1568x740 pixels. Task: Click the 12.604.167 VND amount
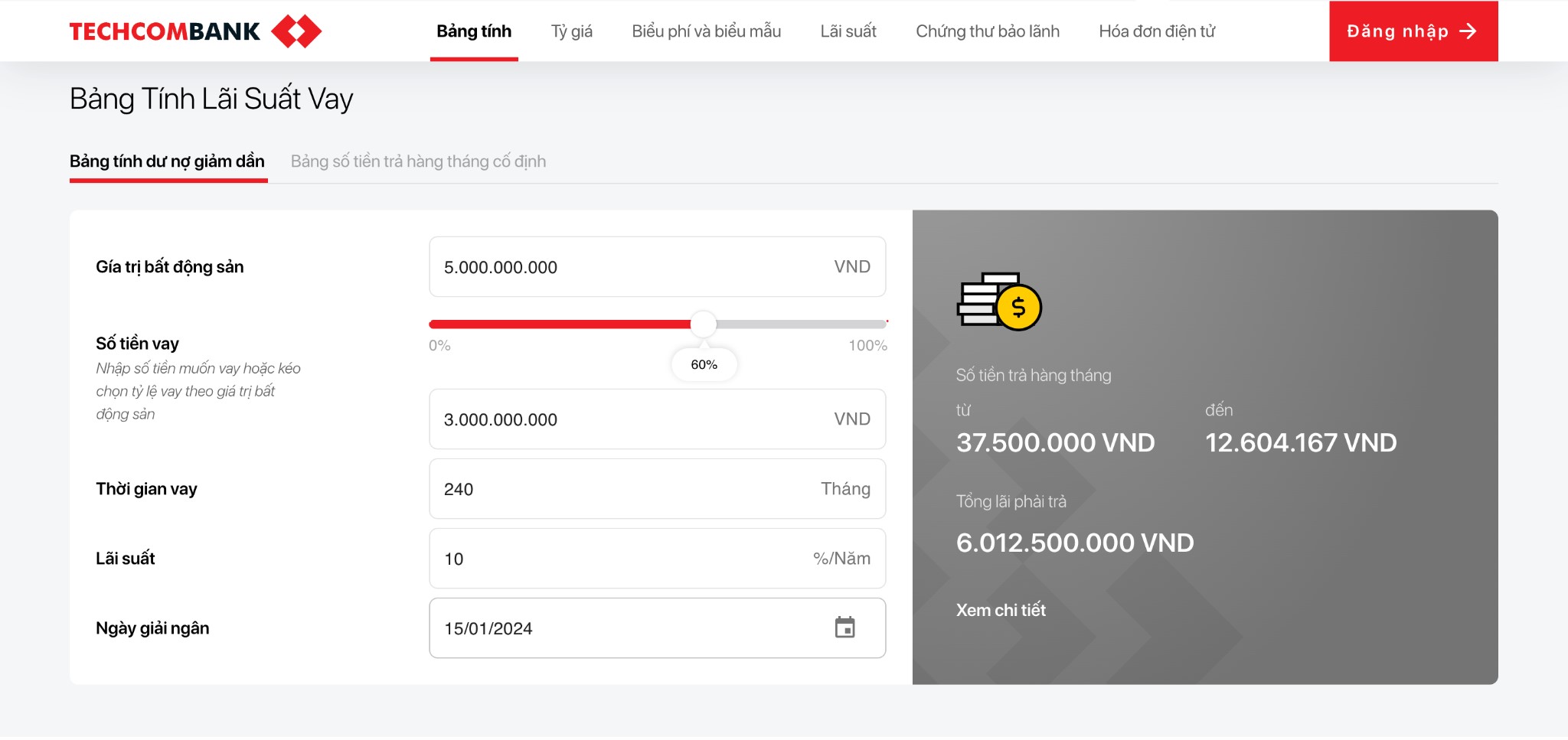tap(1301, 443)
